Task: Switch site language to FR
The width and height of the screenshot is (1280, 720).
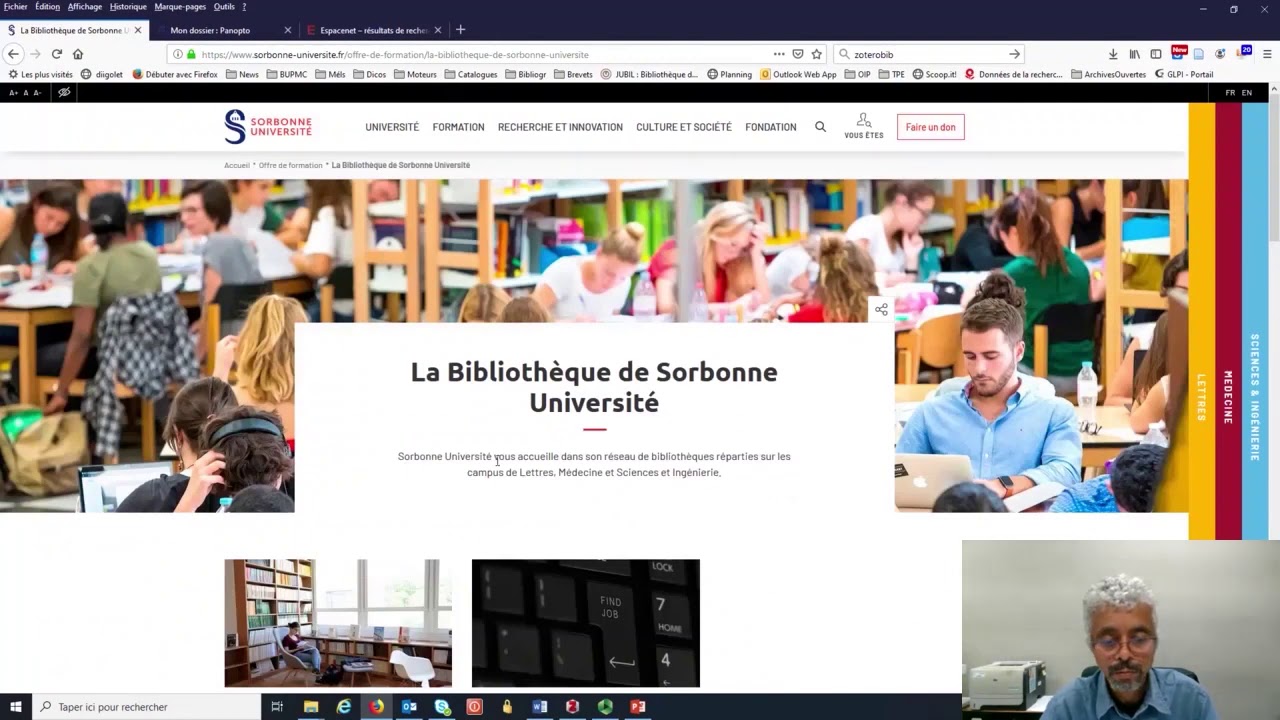Action: click(1230, 92)
